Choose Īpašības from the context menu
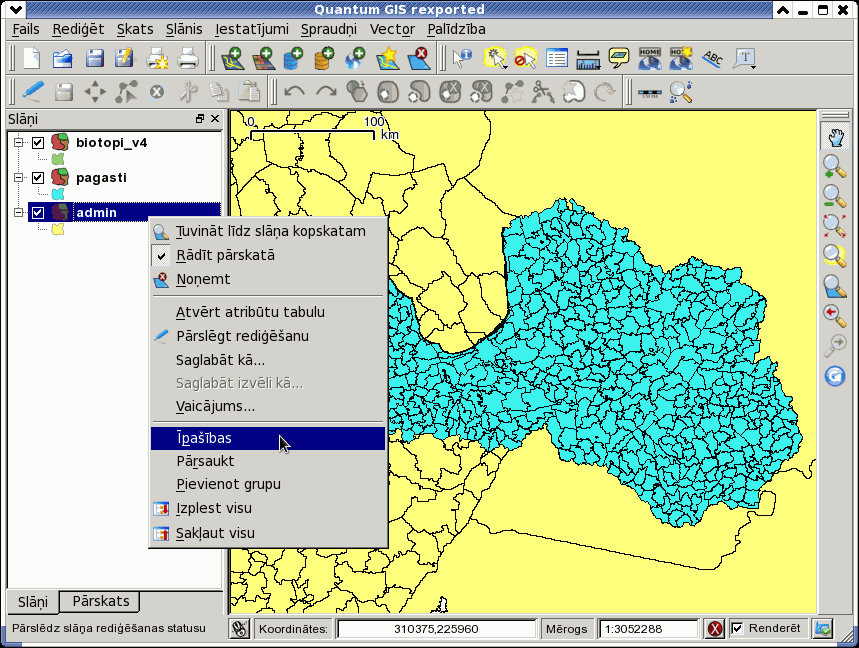The height and width of the screenshot is (648, 859). pos(268,438)
